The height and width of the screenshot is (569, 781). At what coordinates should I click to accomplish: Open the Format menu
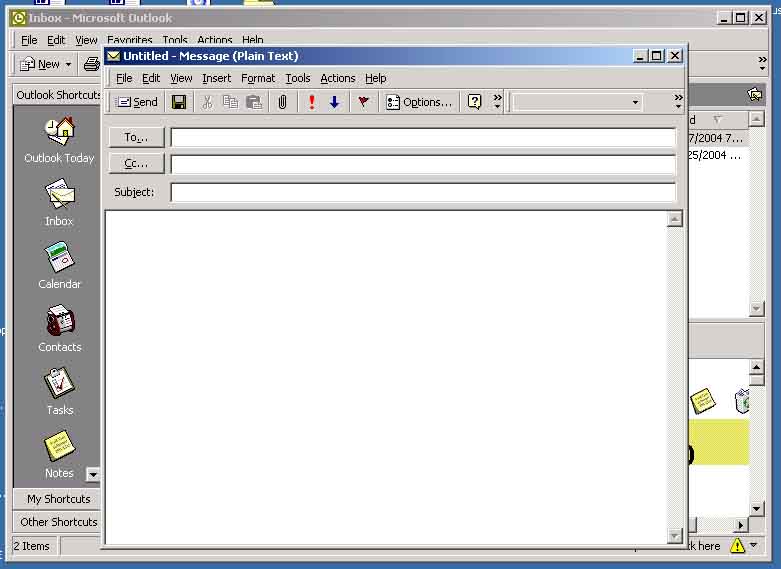[258, 78]
